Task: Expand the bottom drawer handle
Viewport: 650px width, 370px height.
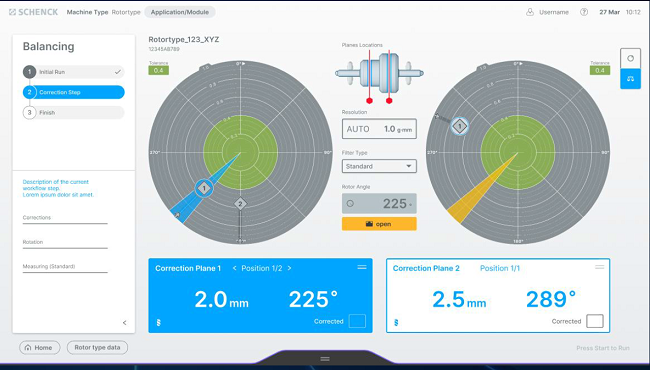Action: click(x=325, y=359)
